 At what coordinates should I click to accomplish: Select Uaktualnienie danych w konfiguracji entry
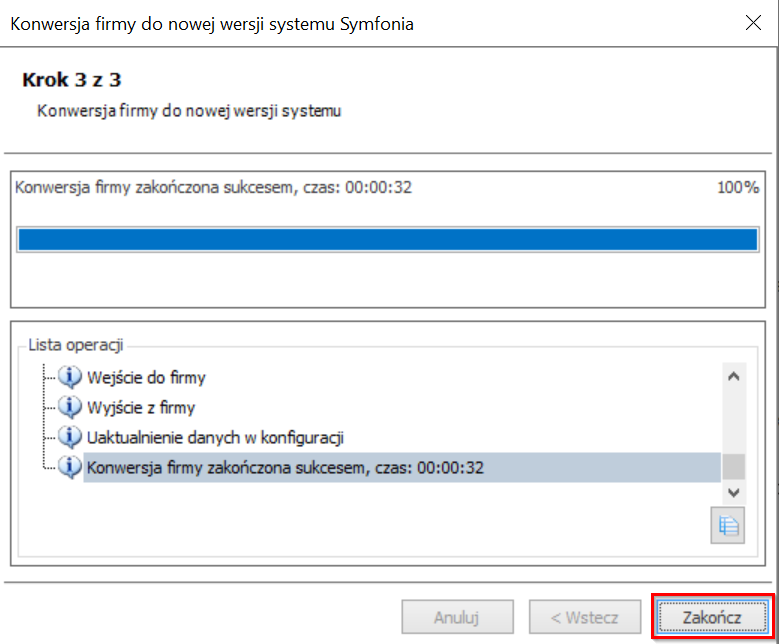tap(215, 438)
